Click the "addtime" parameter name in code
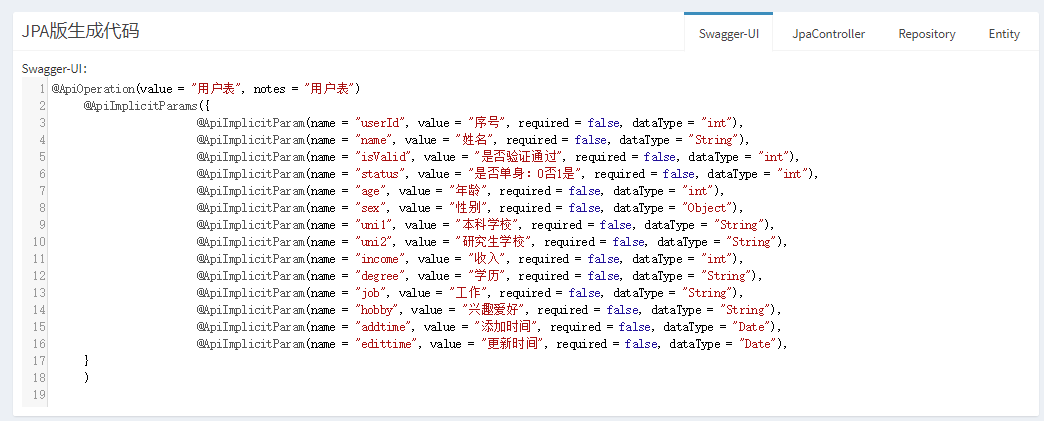Screen dimensions: 1044x421 tap(382, 327)
